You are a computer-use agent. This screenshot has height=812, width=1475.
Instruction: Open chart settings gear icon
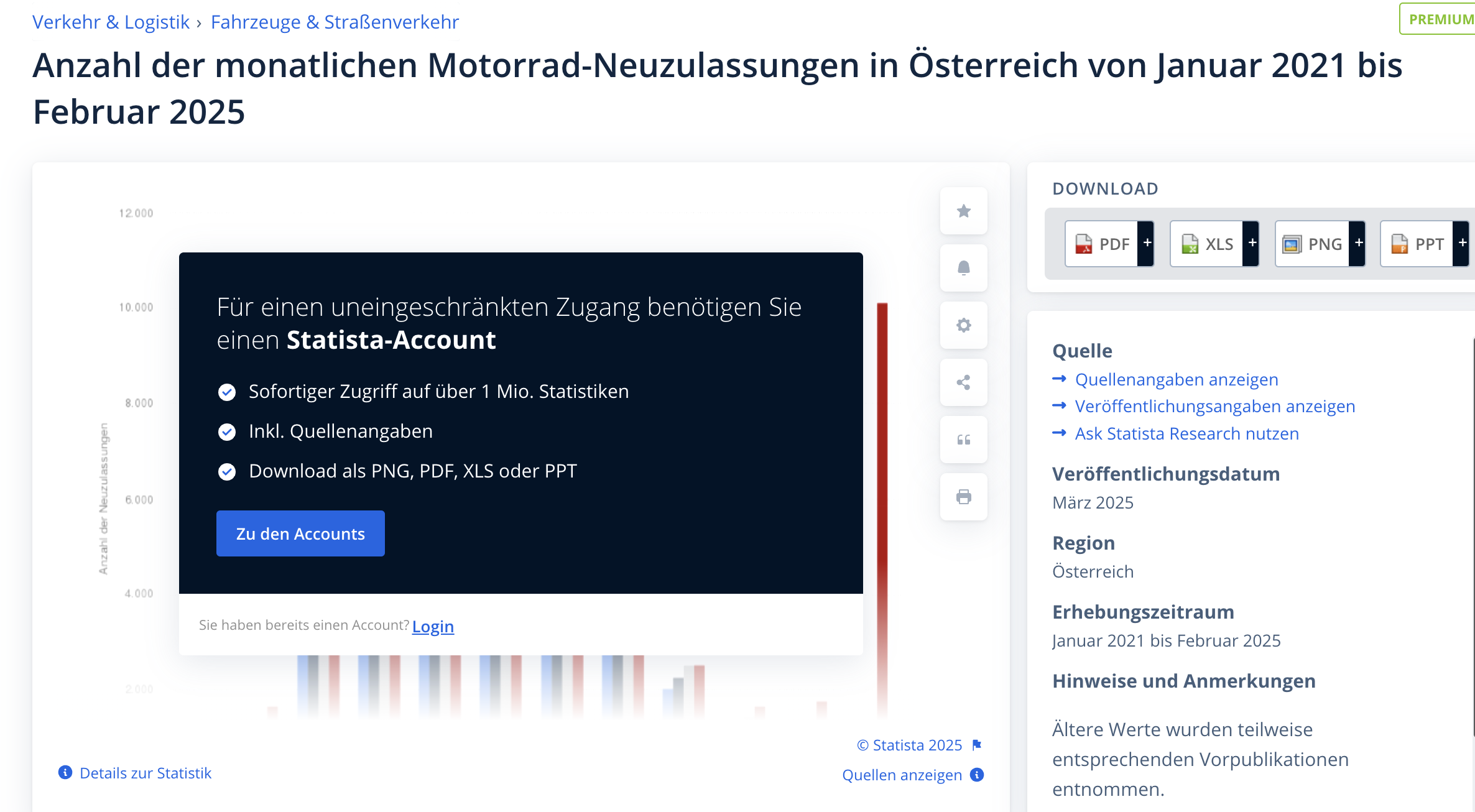(x=963, y=325)
